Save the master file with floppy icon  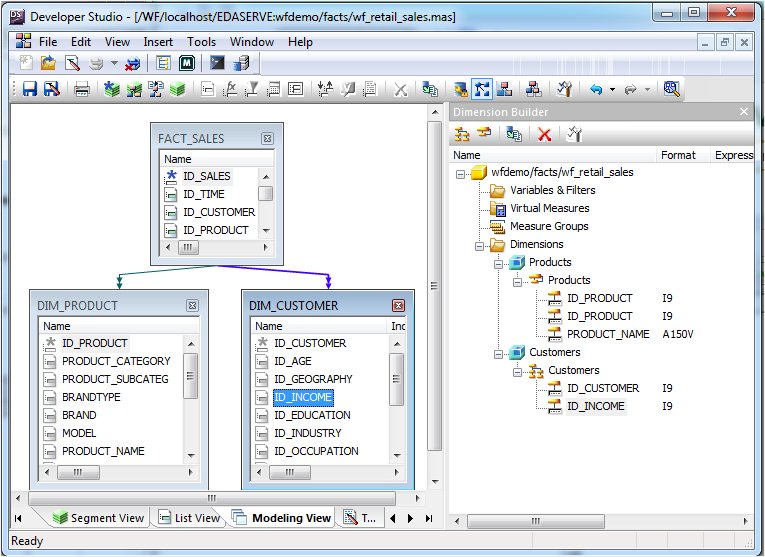(30, 89)
